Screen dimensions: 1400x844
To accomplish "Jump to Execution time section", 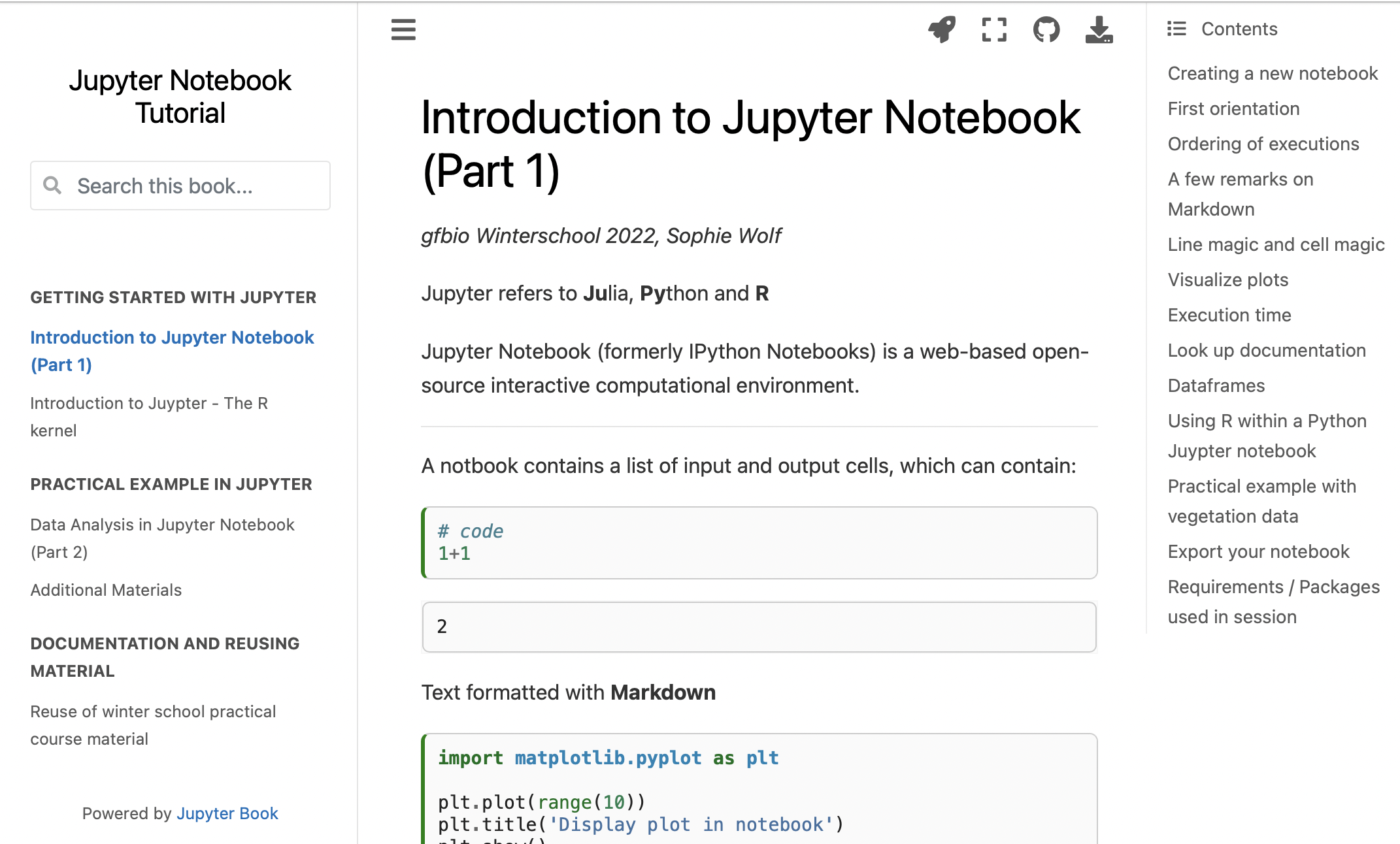I will 1229,315.
